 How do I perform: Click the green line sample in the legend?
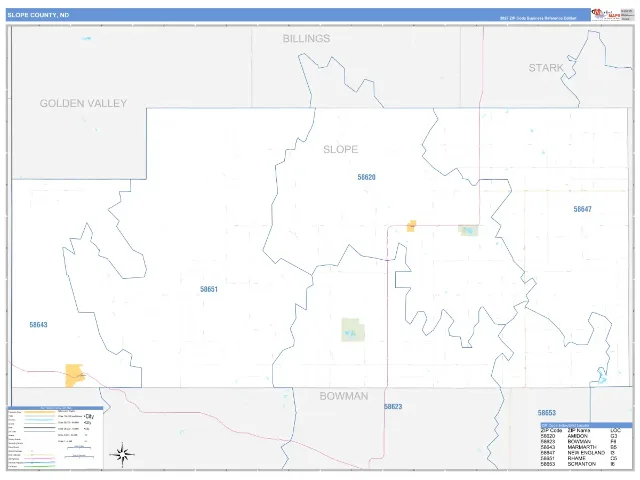click(x=40, y=467)
